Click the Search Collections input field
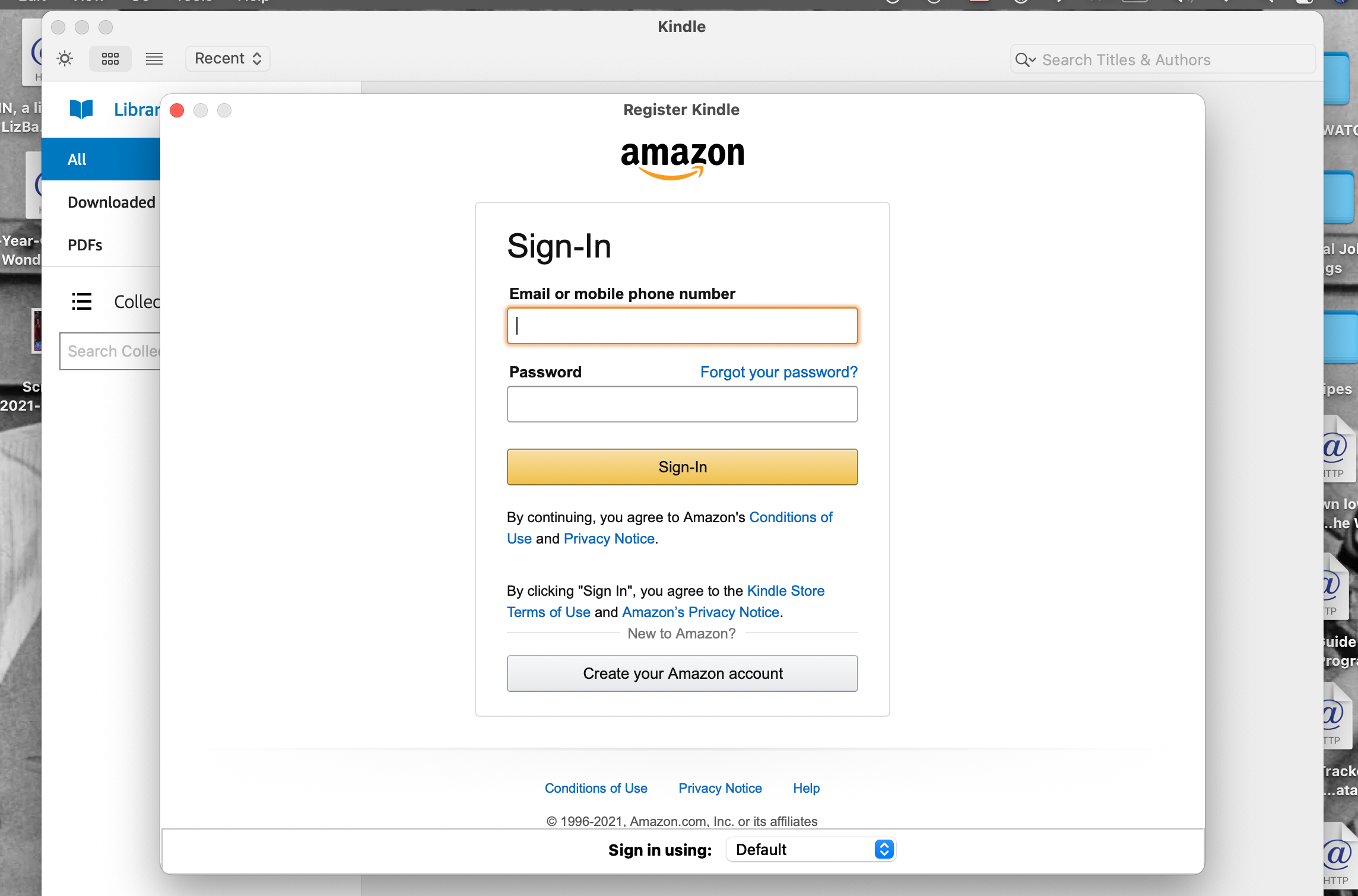The height and width of the screenshot is (896, 1358). (x=114, y=350)
